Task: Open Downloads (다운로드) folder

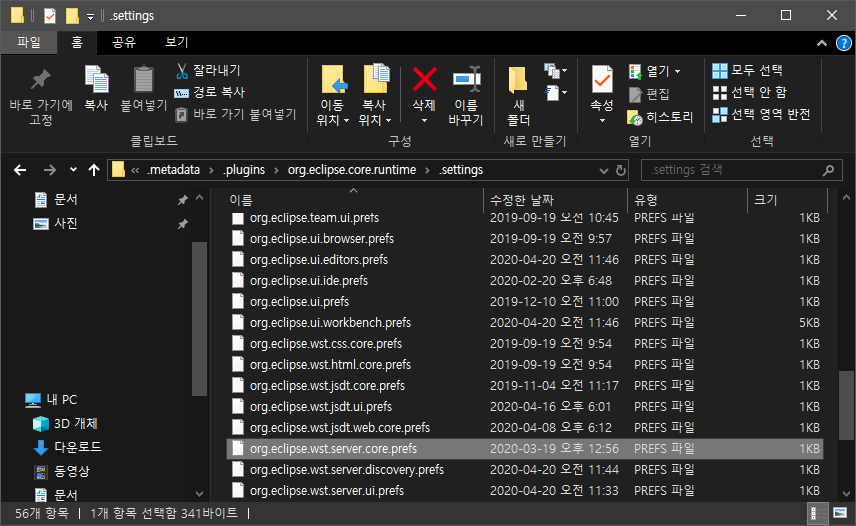Action: [67, 447]
